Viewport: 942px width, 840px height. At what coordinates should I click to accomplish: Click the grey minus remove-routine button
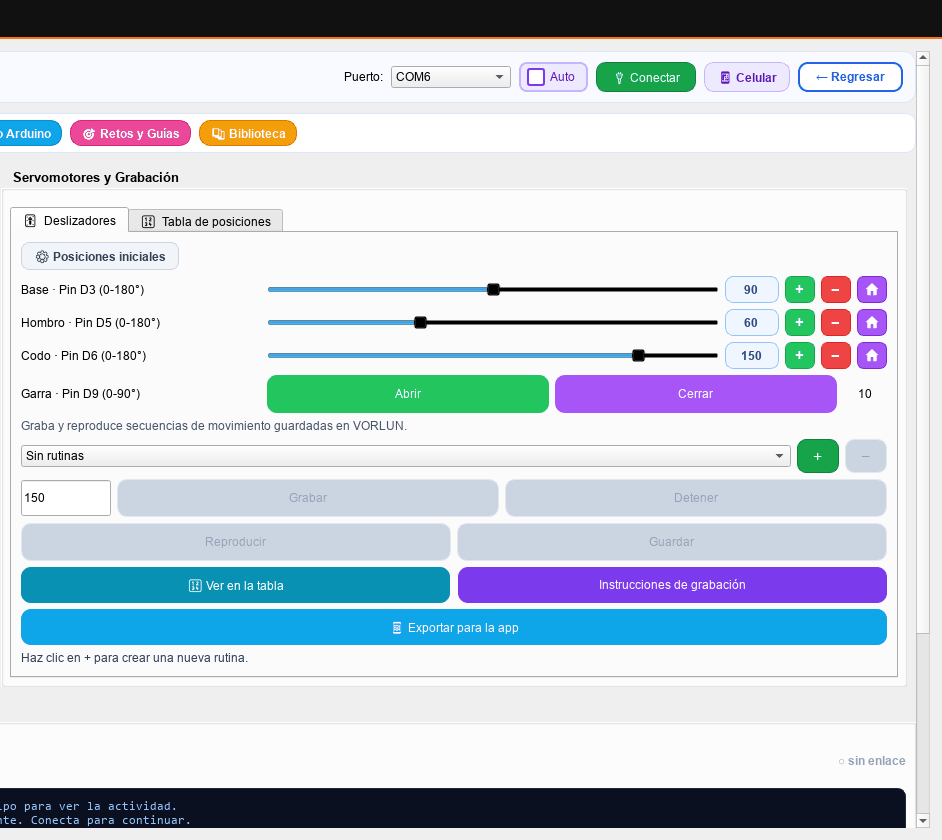866,456
